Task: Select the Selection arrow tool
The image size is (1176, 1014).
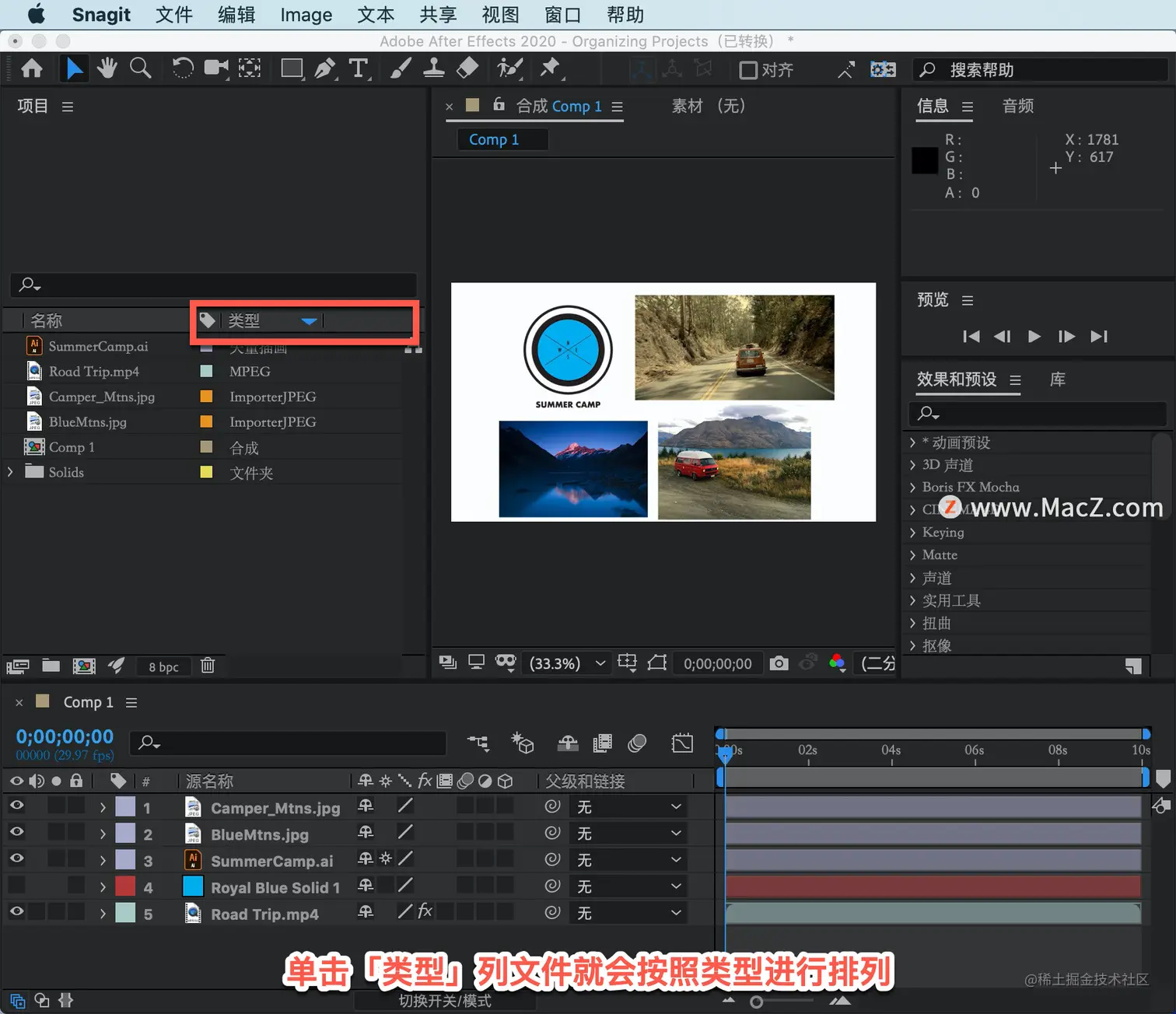Action: point(74,69)
